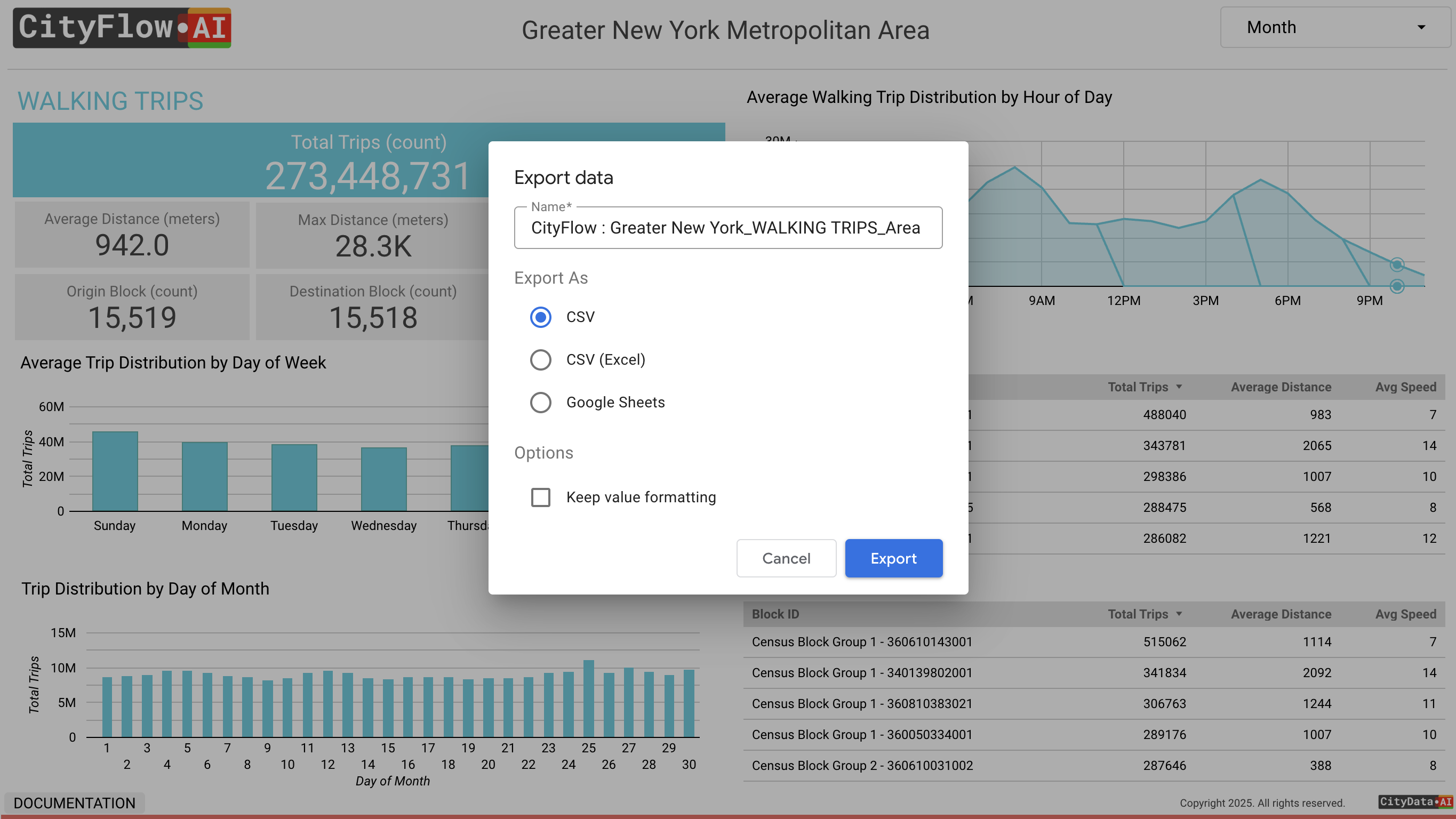The image size is (1456, 819).
Task: Click upper table Average Distance header
Action: (x=1281, y=387)
